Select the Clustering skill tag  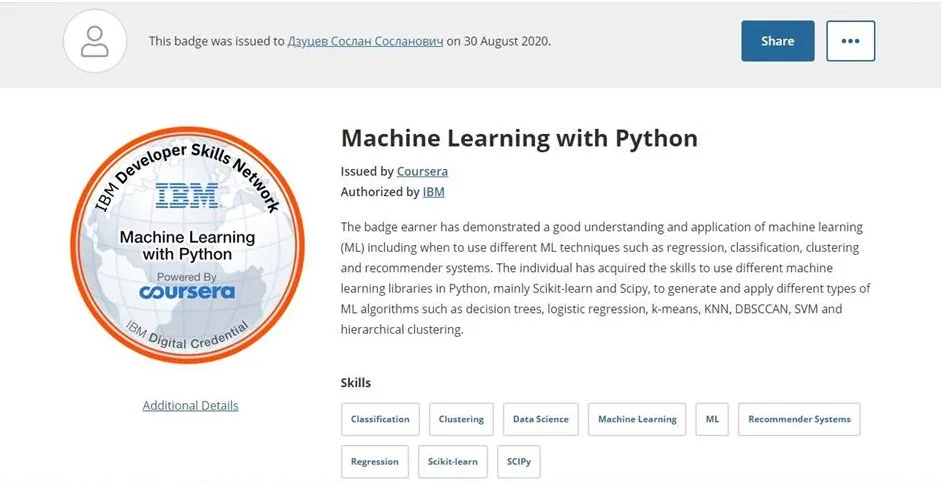[461, 419]
